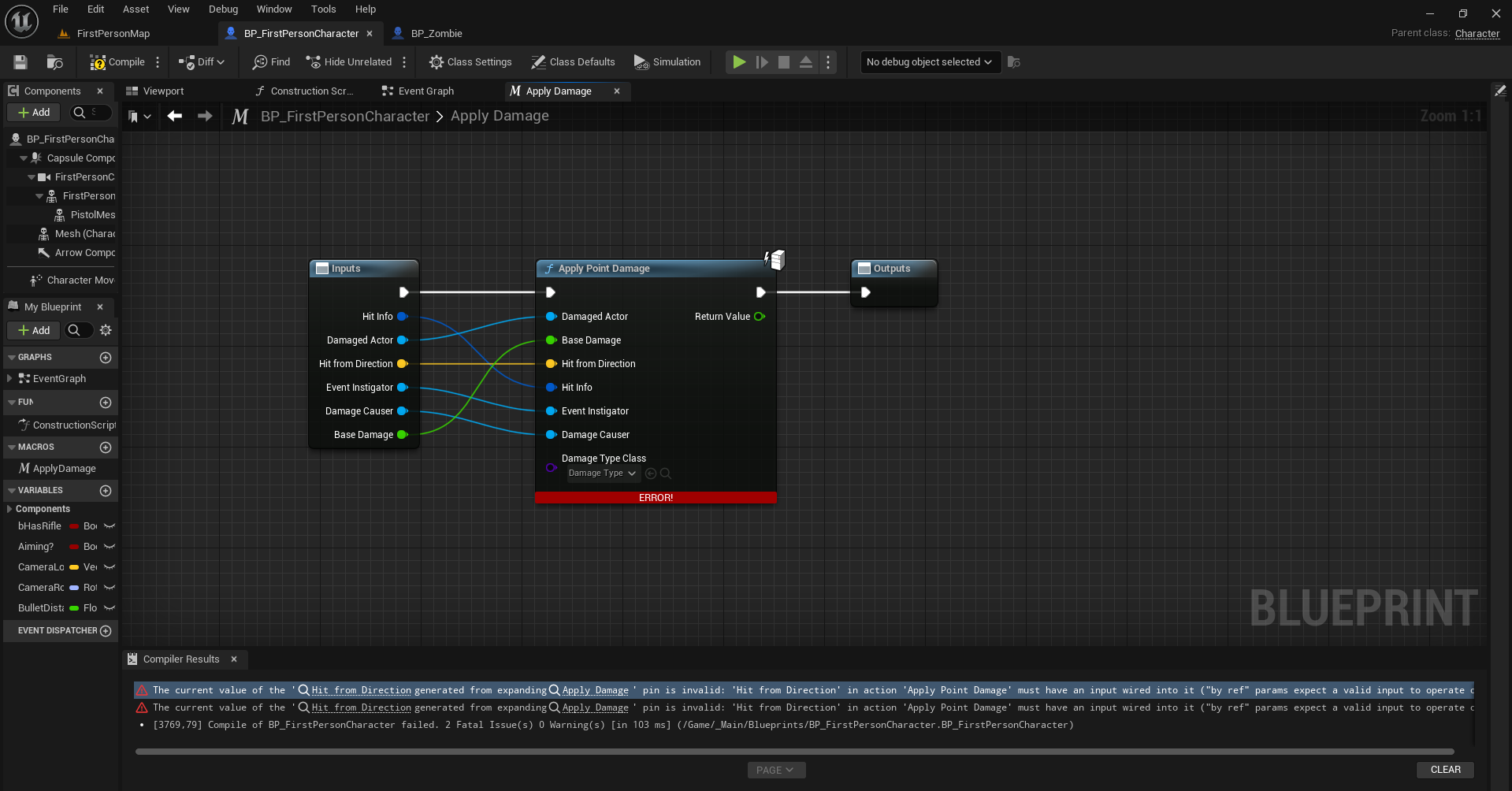The width and height of the screenshot is (1512, 791).
Task: Click the CameraLo variable type color pill
Action: 74,567
